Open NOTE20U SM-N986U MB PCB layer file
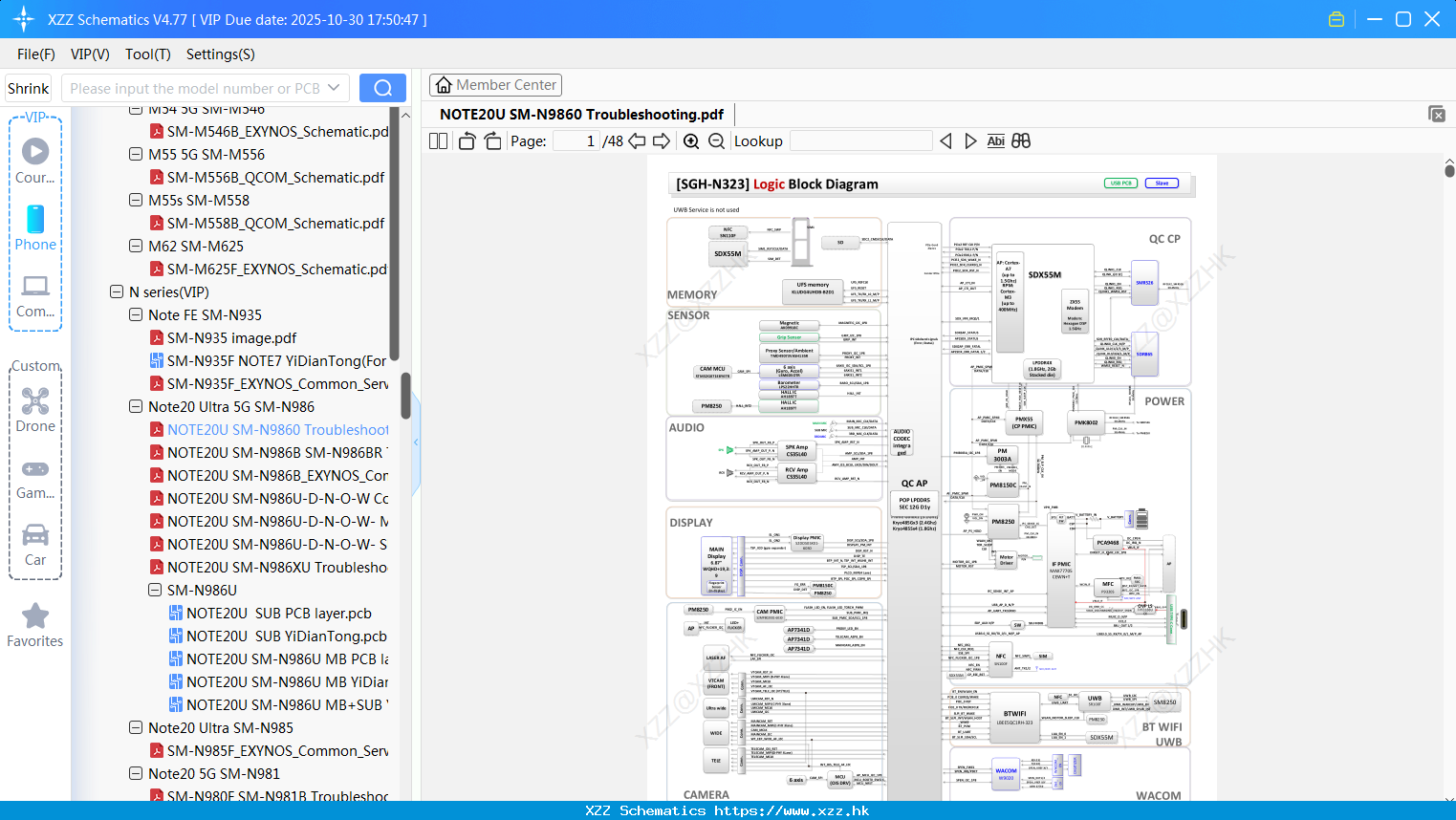The image size is (1456, 820). (287, 659)
